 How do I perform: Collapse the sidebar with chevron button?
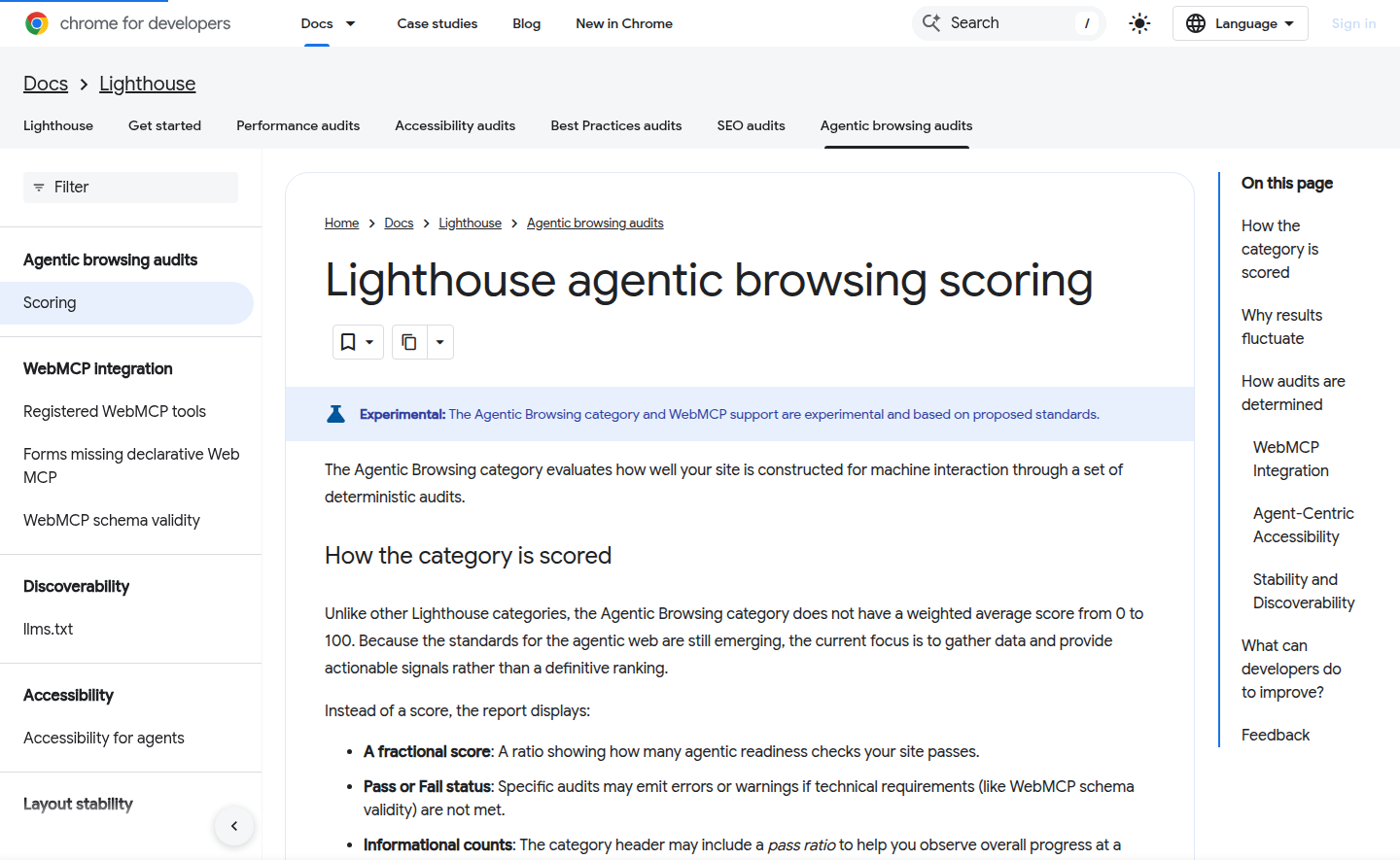[234, 826]
